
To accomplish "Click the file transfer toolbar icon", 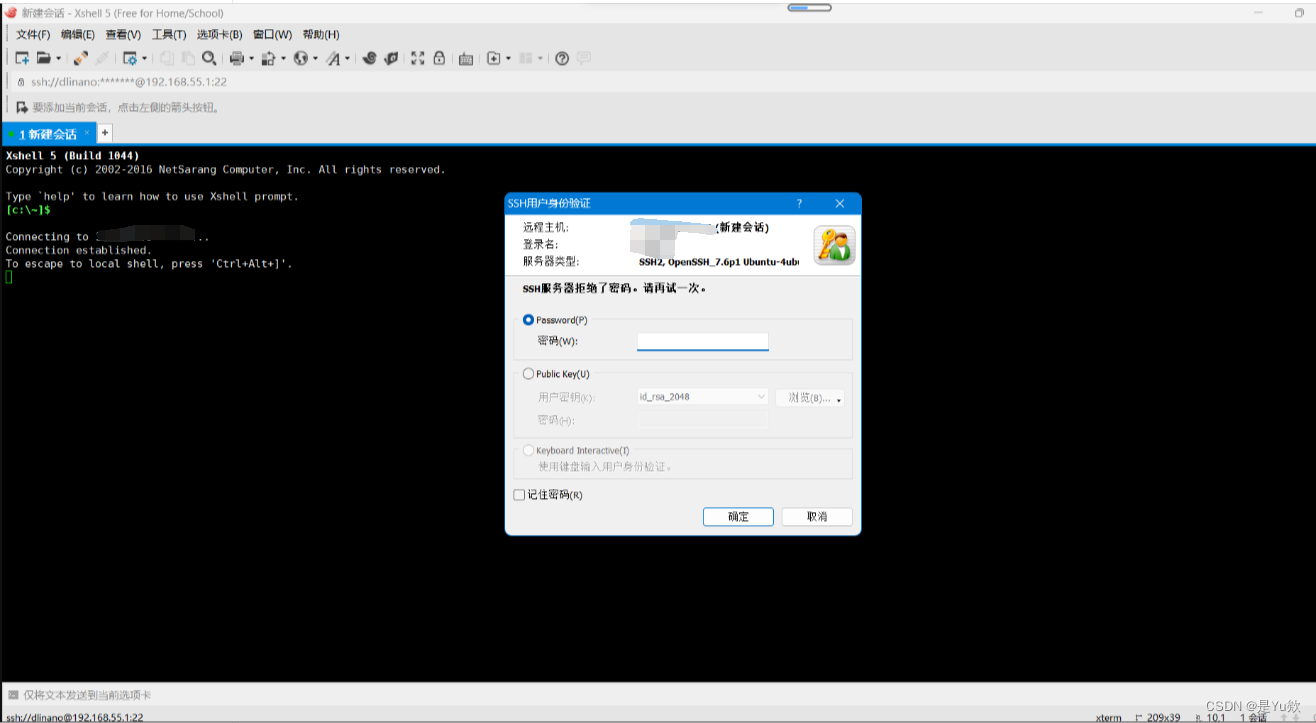I will [268, 58].
